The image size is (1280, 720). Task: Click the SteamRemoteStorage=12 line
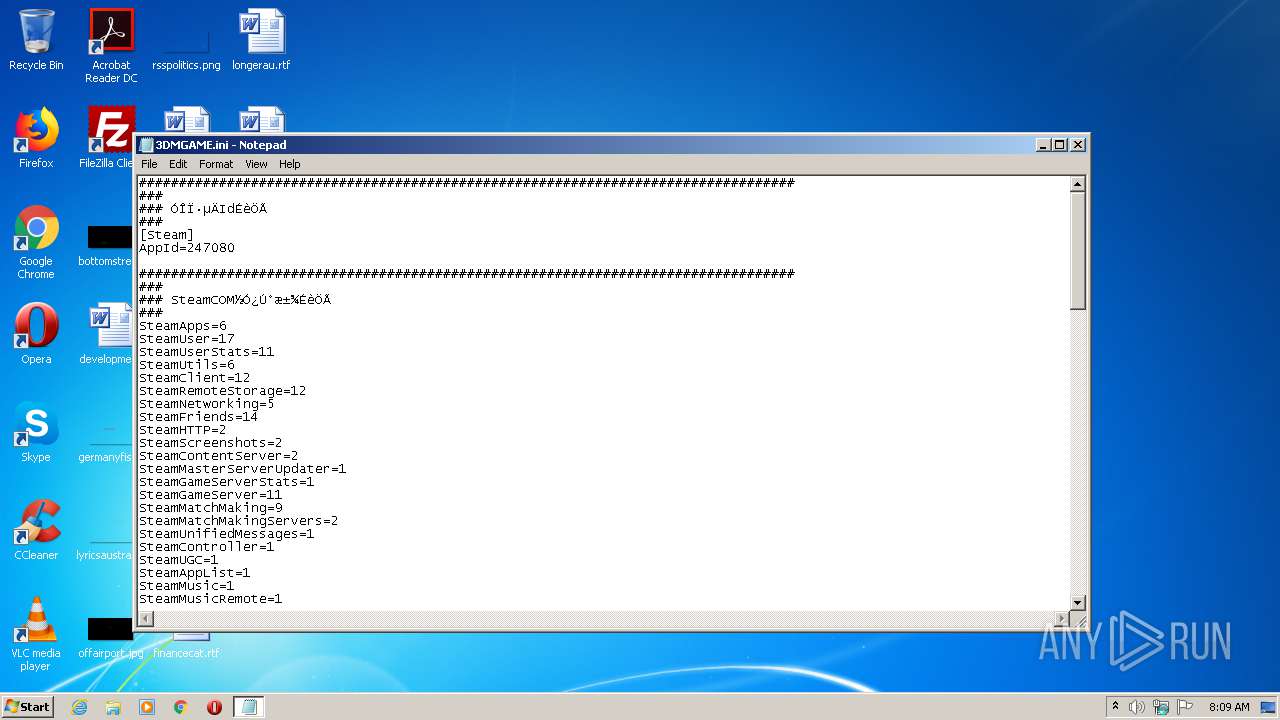[223, 391]
